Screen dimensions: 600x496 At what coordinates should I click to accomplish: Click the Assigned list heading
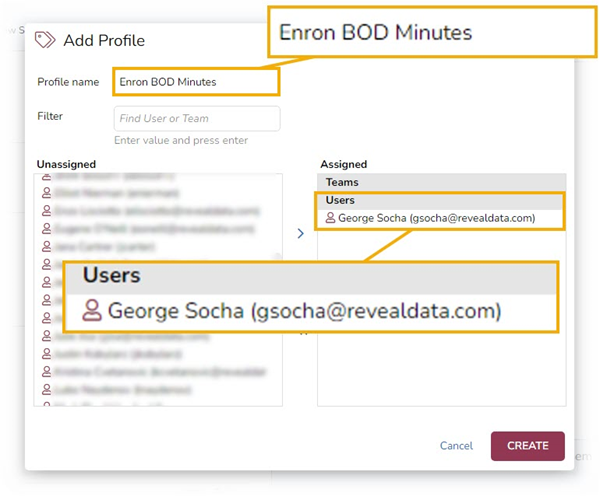[344, 164]
